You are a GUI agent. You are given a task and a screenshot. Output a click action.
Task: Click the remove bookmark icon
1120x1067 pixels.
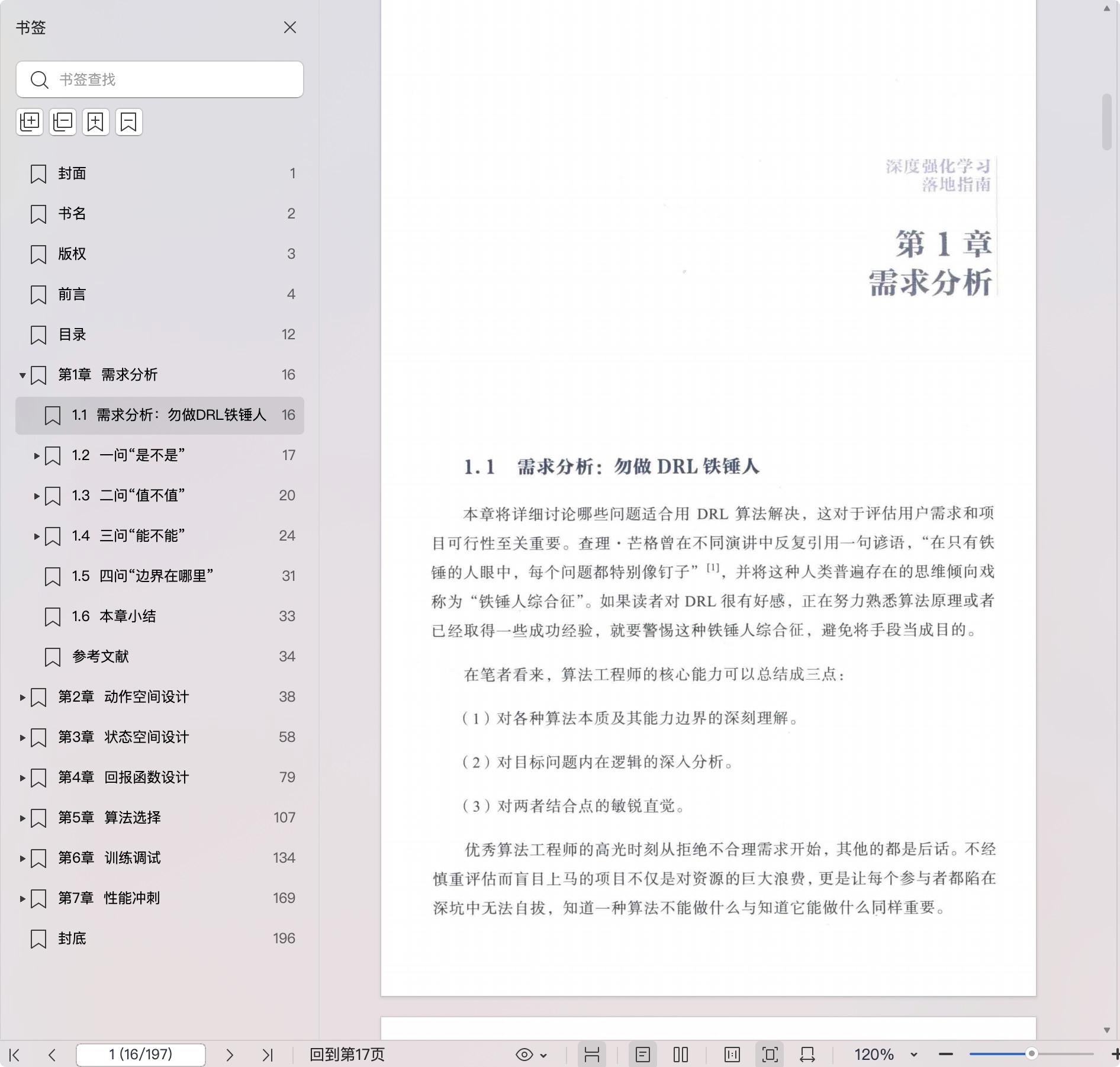pyautogui.click(x=129, y=122)
